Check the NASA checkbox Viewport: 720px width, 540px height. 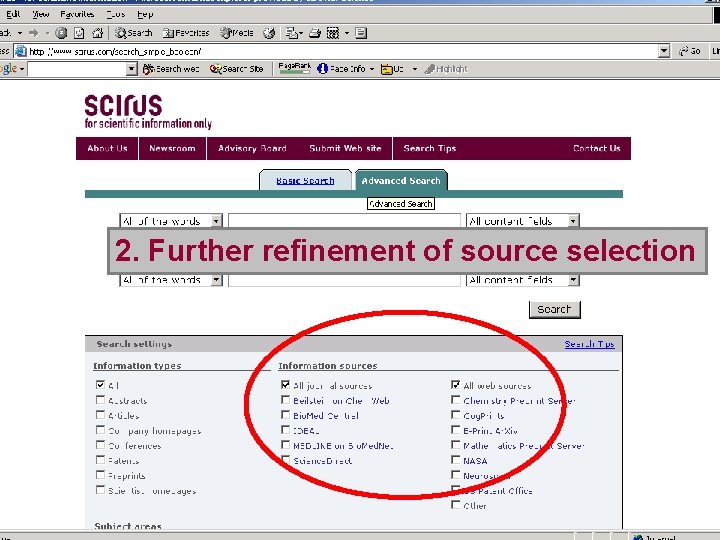(x=456, y=460)
